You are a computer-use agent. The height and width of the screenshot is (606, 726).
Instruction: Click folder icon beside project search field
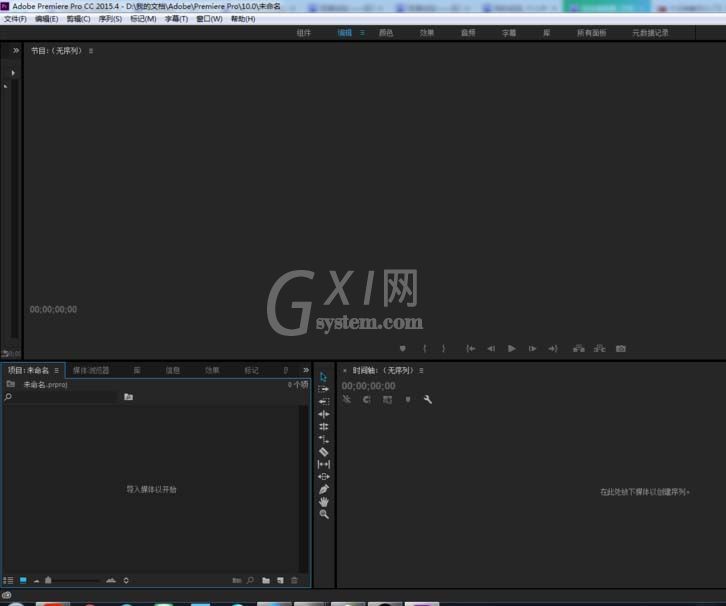(x=128, y=397)
